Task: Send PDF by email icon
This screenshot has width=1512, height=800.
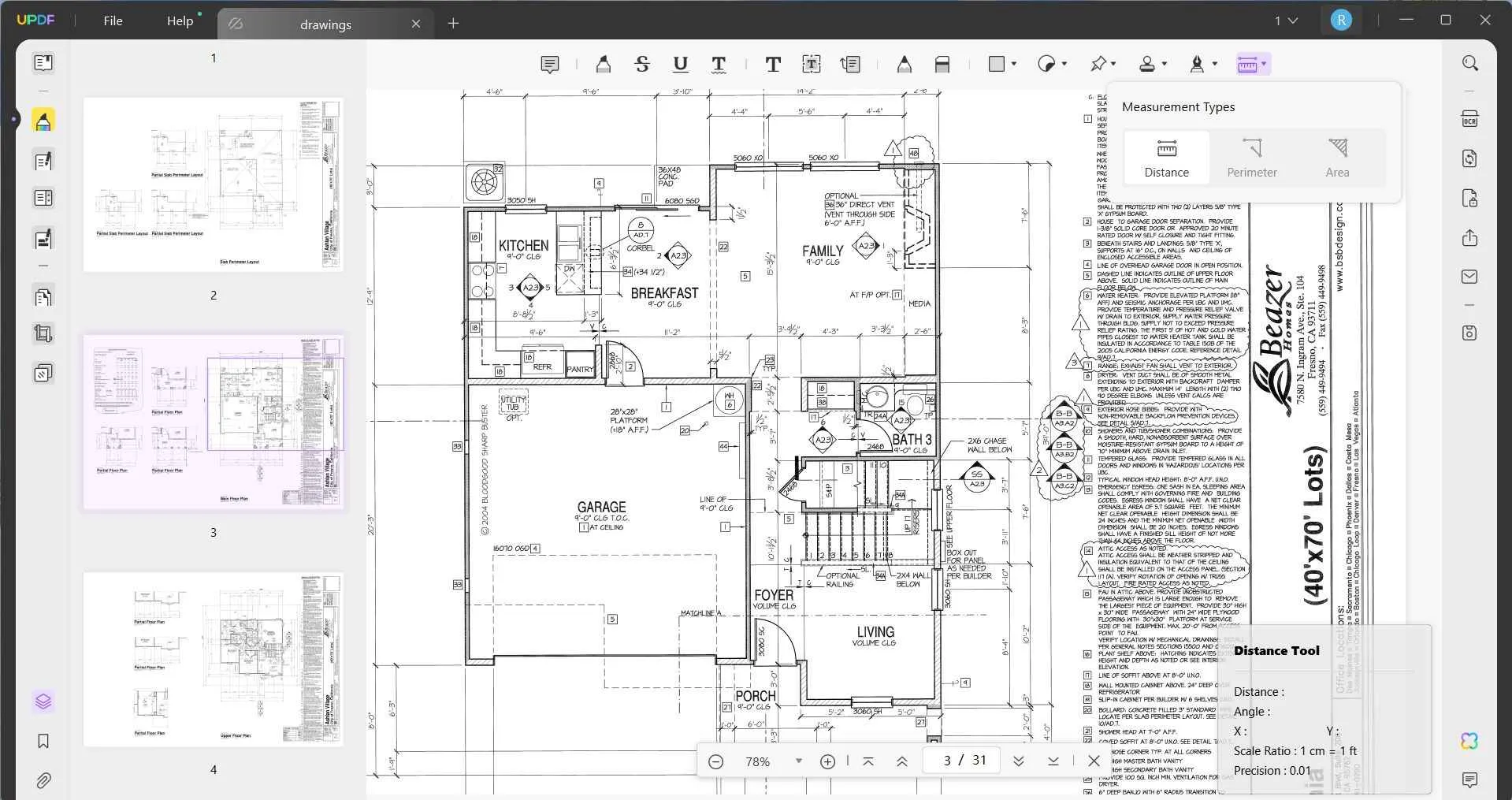Action: point(1470,277)
